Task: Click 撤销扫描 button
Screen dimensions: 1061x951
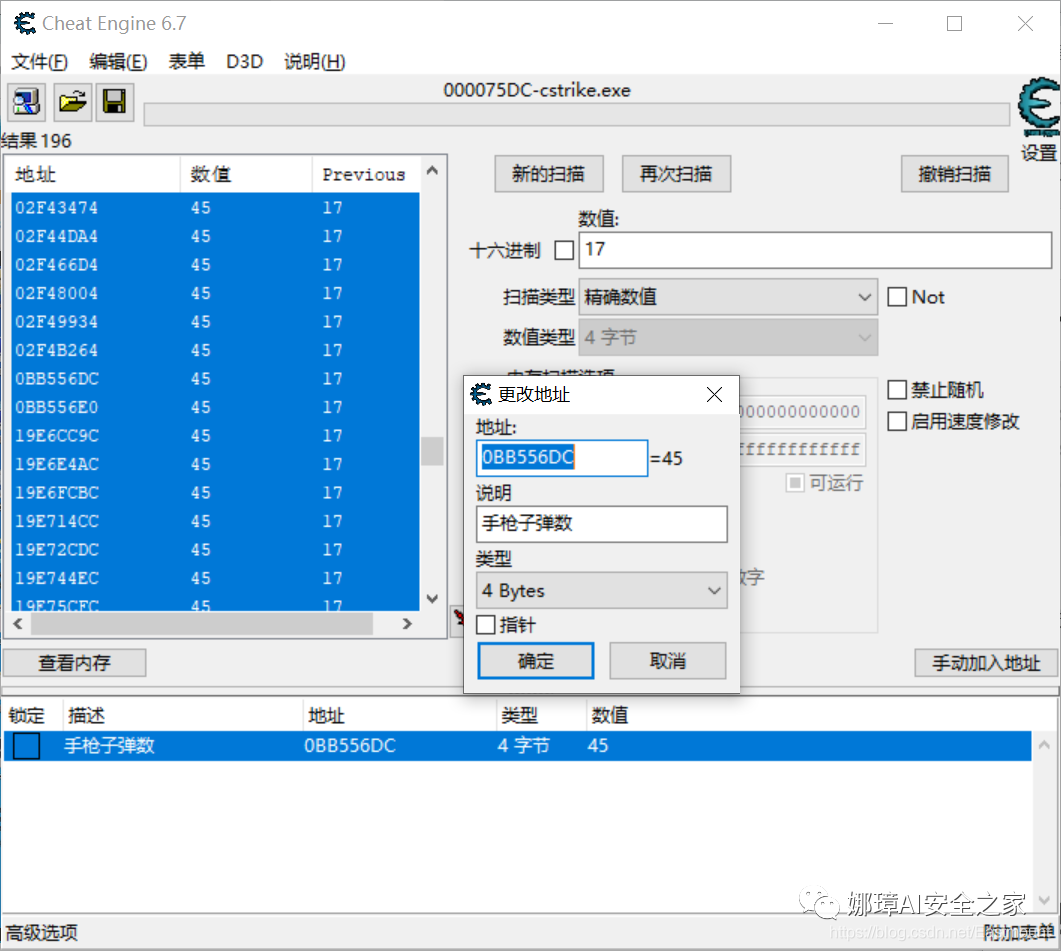Action: (955, 174)
